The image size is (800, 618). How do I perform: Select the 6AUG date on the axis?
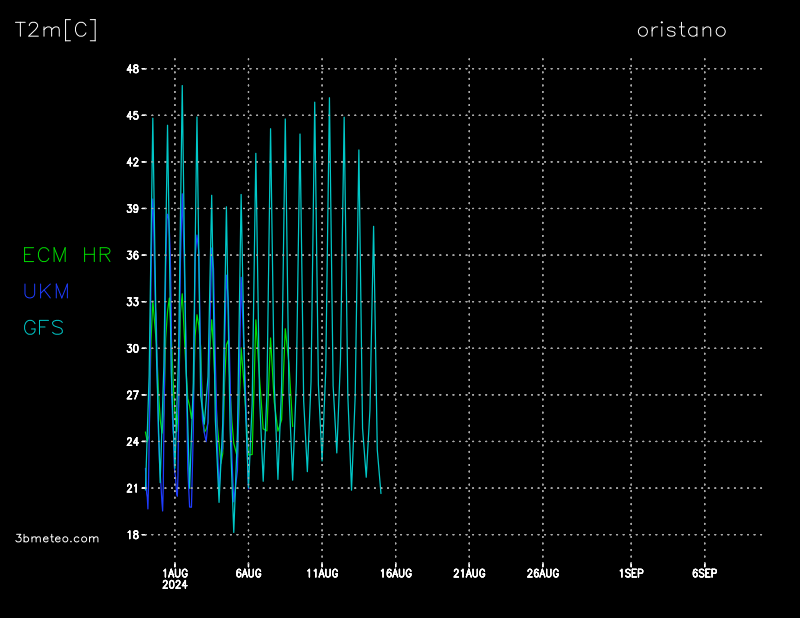tap(248, 573)
